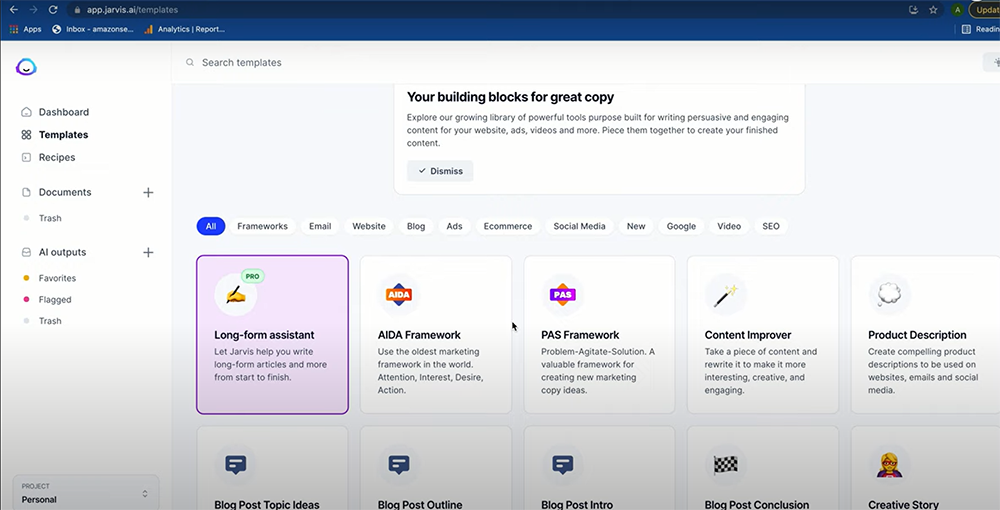The width and height of the screenshot is (1000, 510).
Task: Click the search magnifier icon
Action: click(x=189, y=62)
